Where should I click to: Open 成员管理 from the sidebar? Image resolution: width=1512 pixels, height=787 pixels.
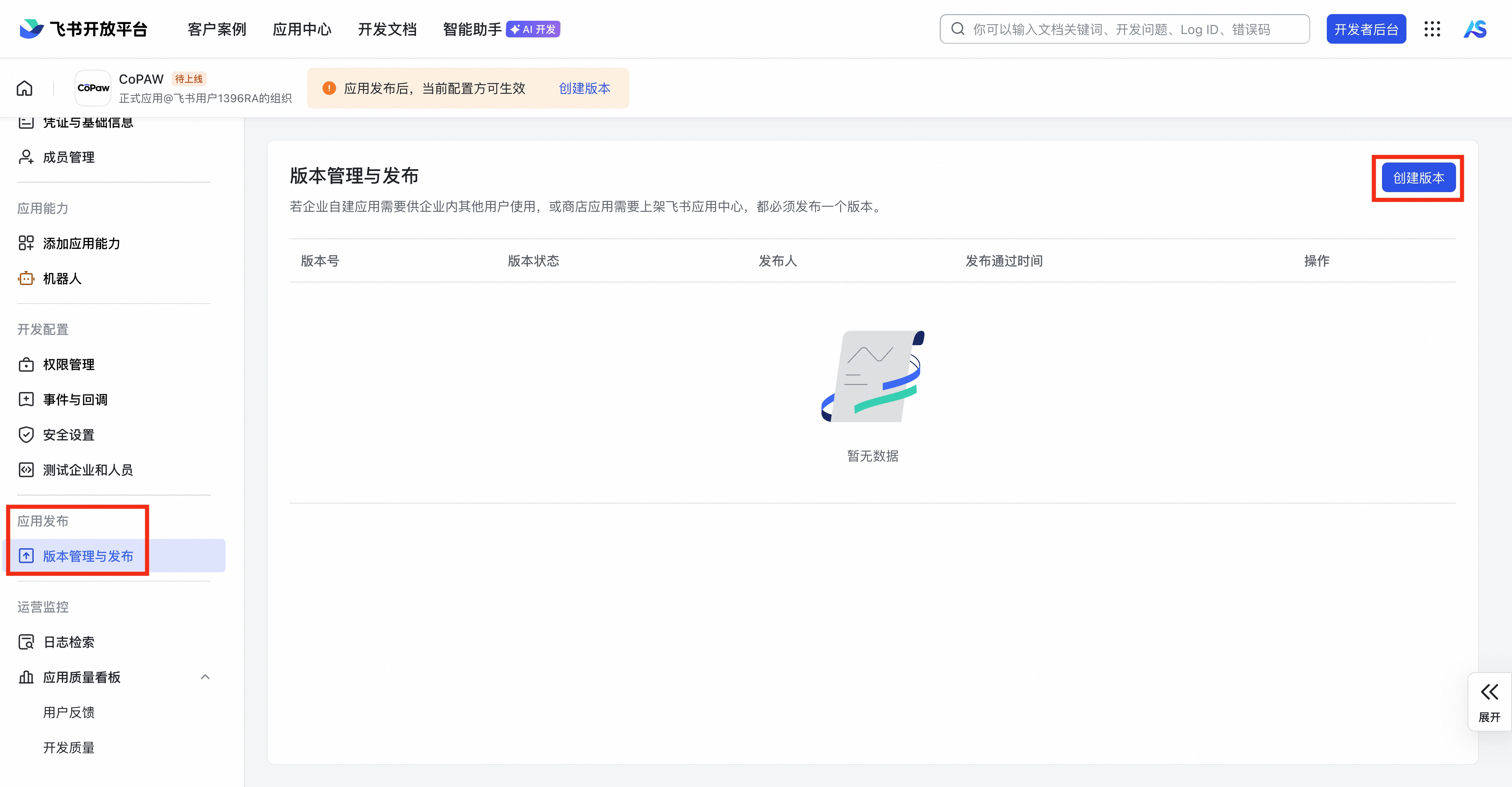pos(69,157)
